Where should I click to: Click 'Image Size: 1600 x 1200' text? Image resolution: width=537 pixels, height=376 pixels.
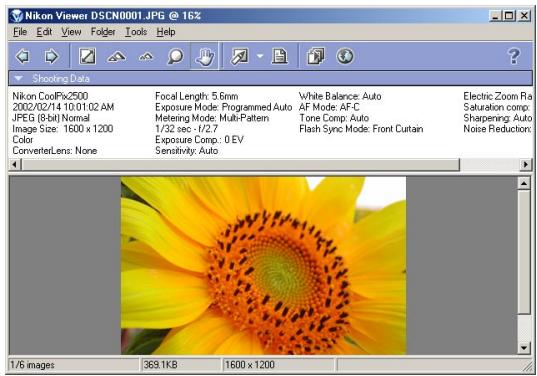click(63, 129)
